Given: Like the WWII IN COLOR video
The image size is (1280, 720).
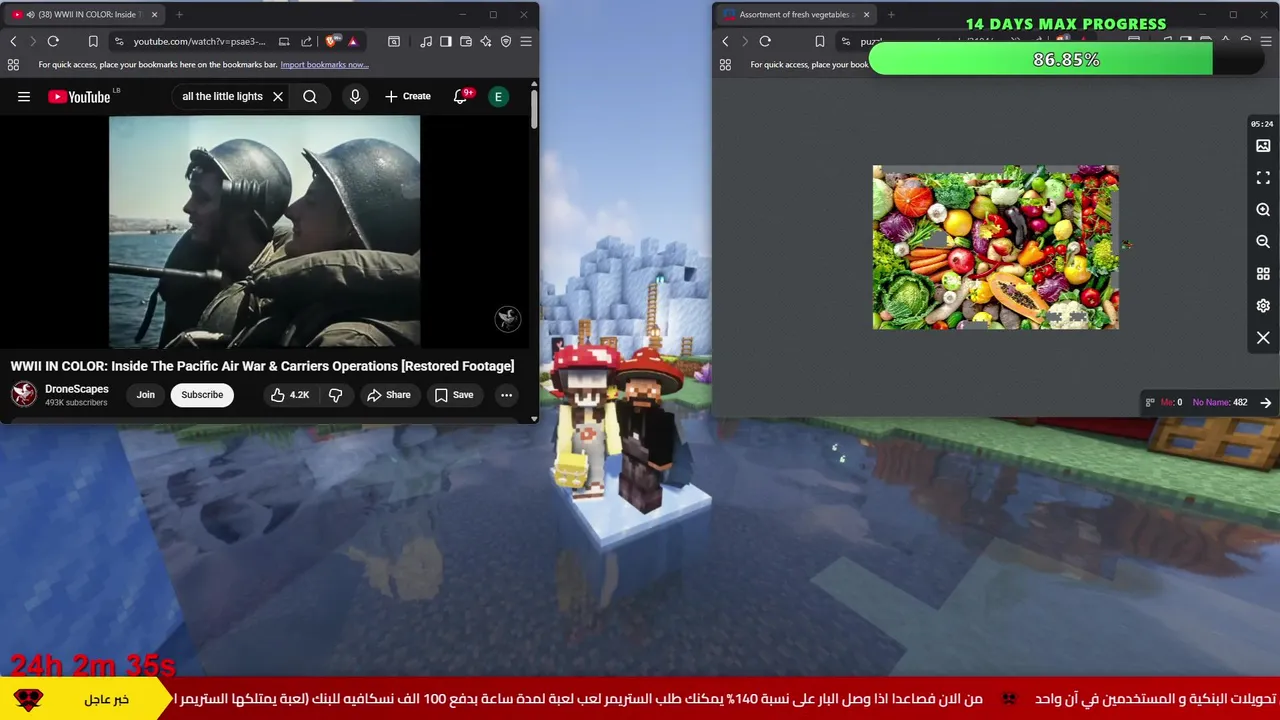Looking at the screenshot, I should 289,395.
